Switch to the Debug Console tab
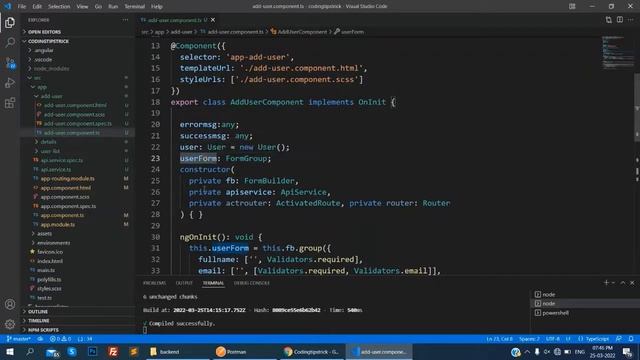Screen dimensions: 640x360 click(x=251, y=283)
